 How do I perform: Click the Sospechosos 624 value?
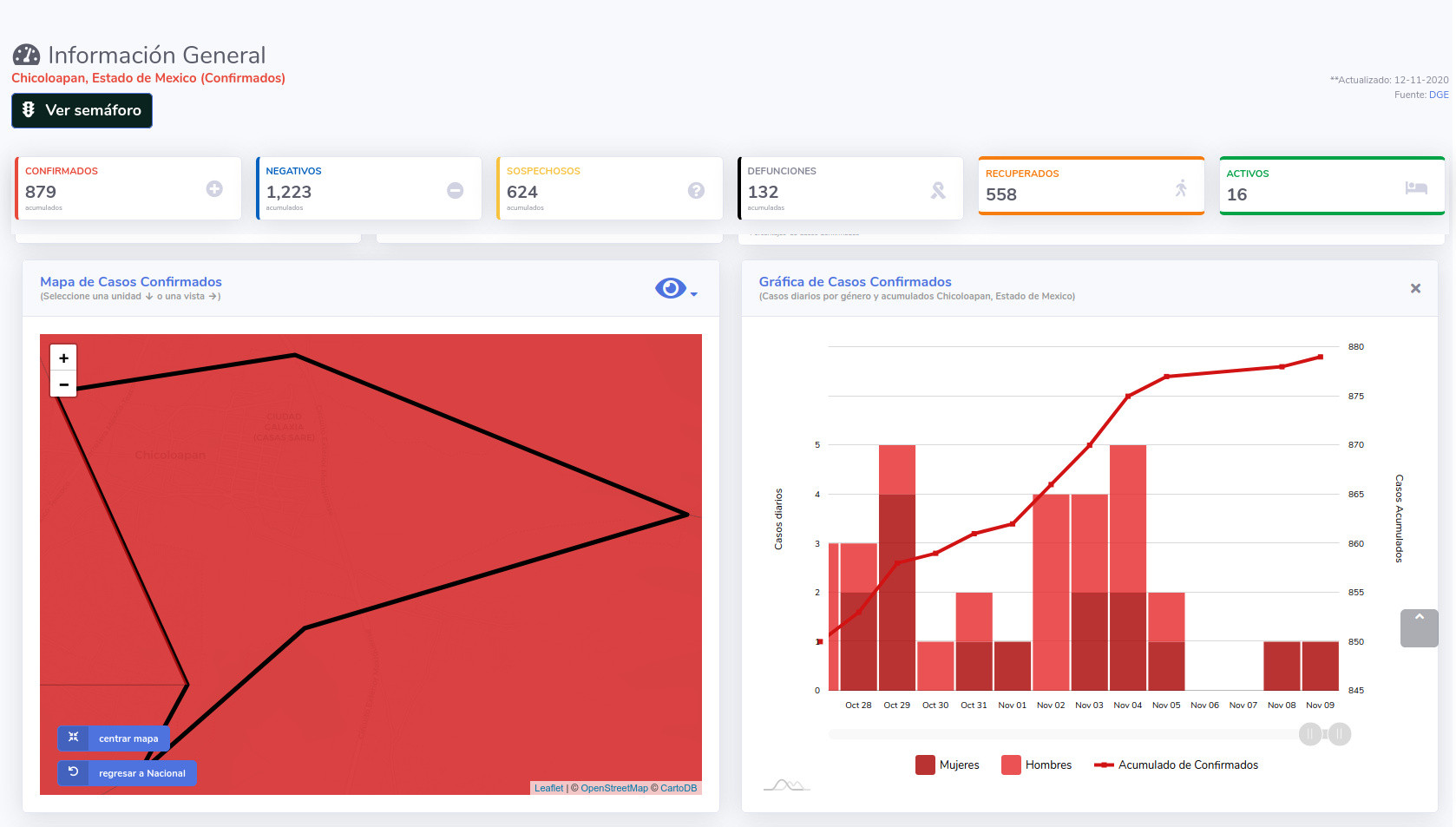tap(522, 192)
